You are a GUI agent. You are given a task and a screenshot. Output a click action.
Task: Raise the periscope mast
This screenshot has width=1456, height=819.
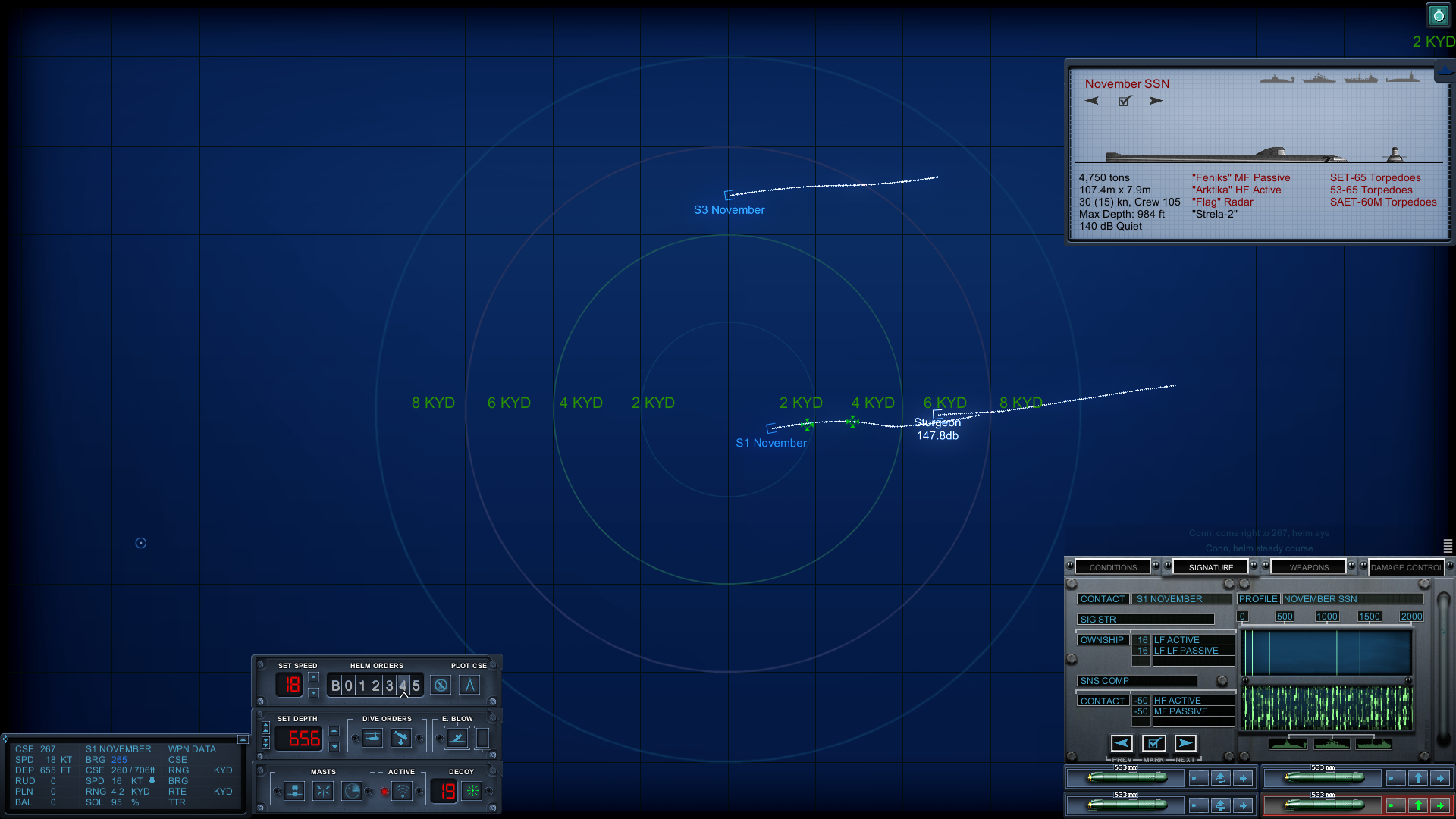[x=295, y=792]
